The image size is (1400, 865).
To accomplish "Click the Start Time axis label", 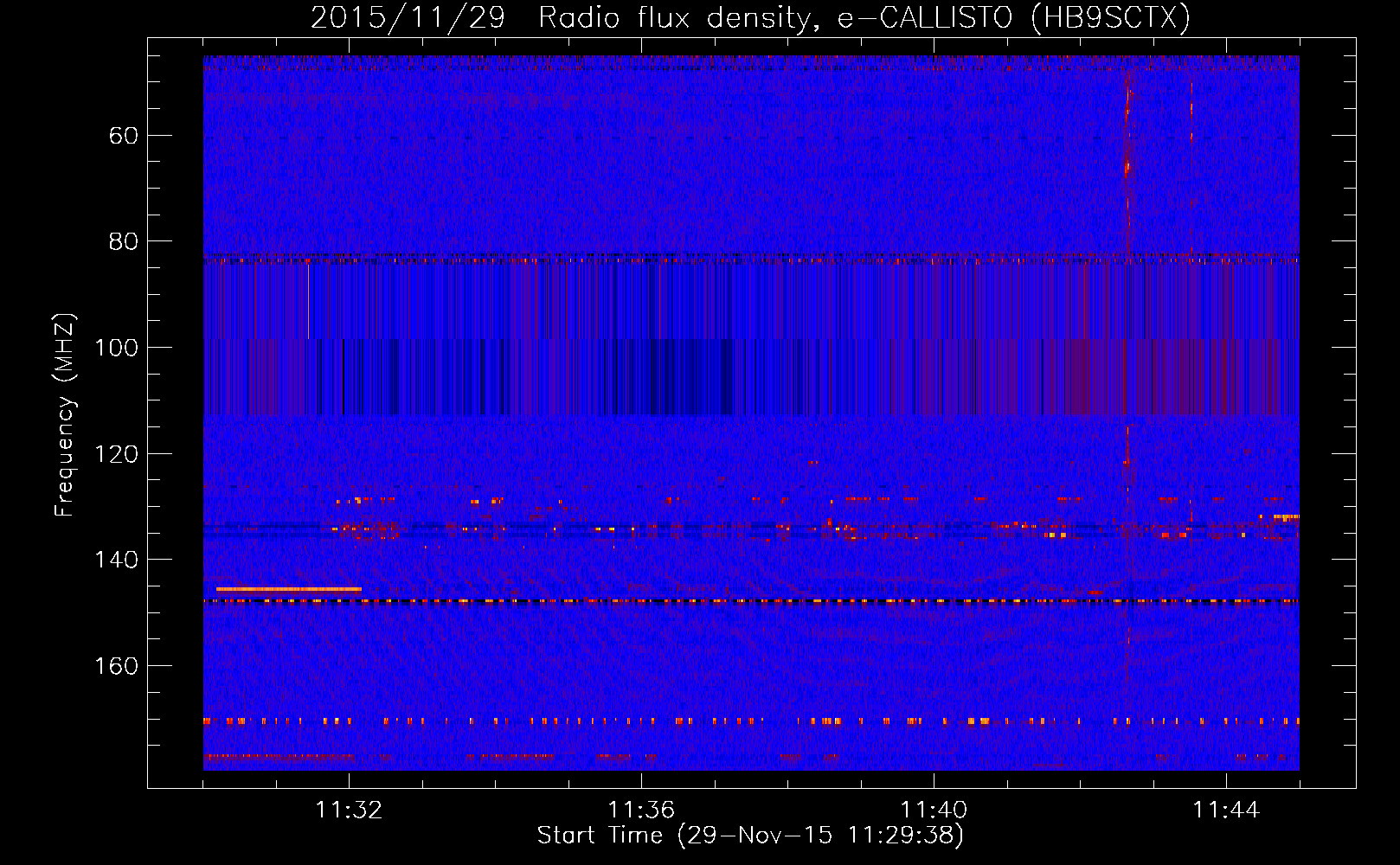I will 750,836.
